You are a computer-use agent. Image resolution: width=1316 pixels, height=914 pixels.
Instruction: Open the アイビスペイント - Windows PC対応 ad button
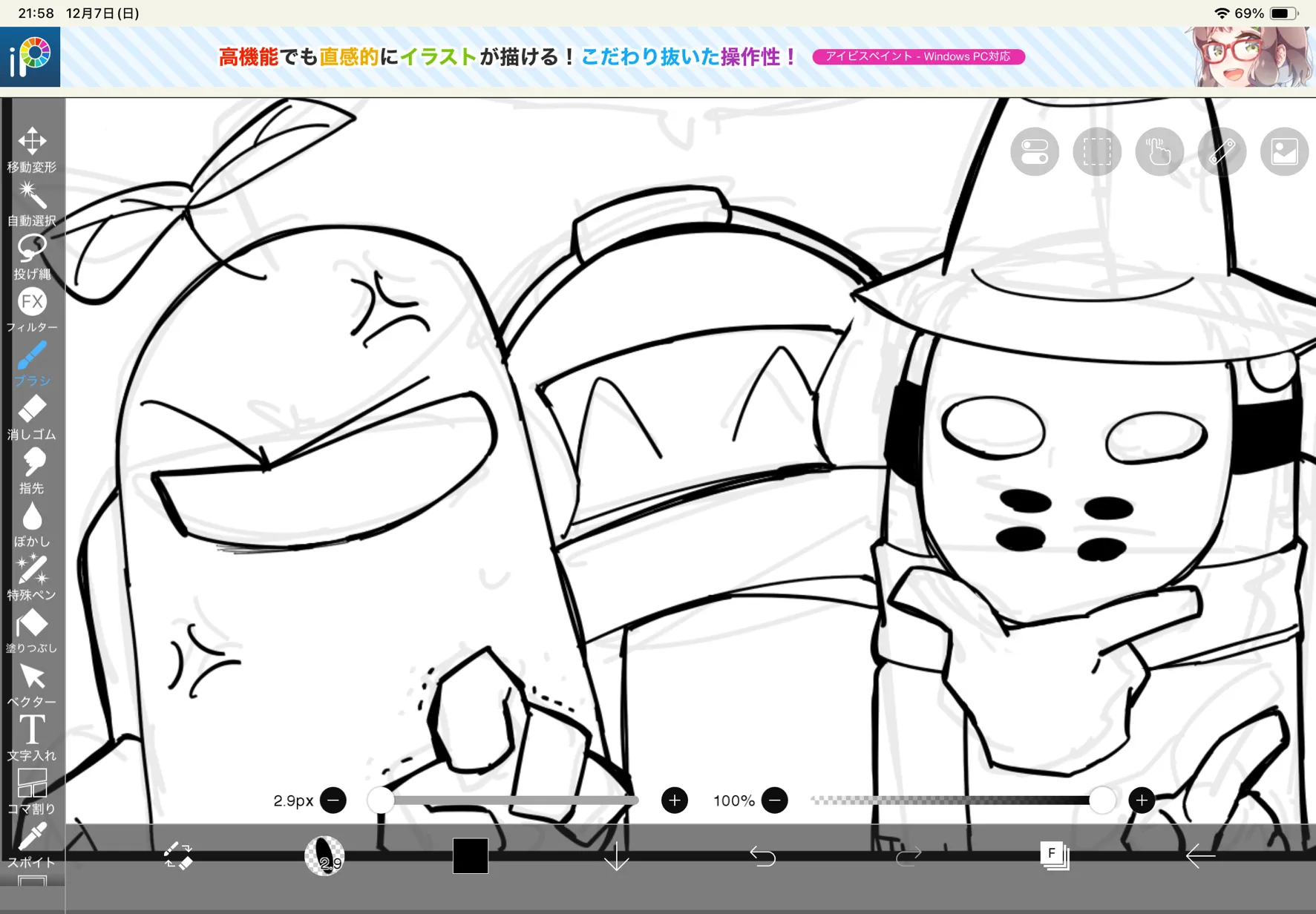click(x=918, y=56)
